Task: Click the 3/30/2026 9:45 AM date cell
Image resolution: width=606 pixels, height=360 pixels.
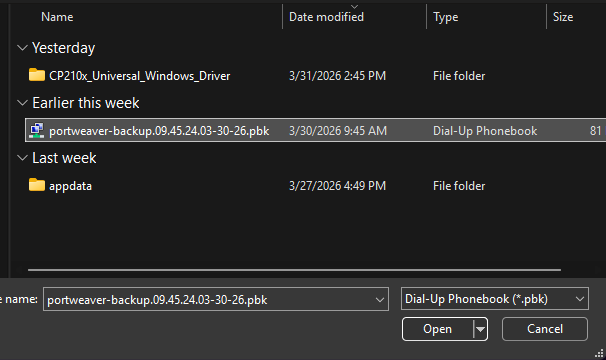Action: [x=338, y=131]
